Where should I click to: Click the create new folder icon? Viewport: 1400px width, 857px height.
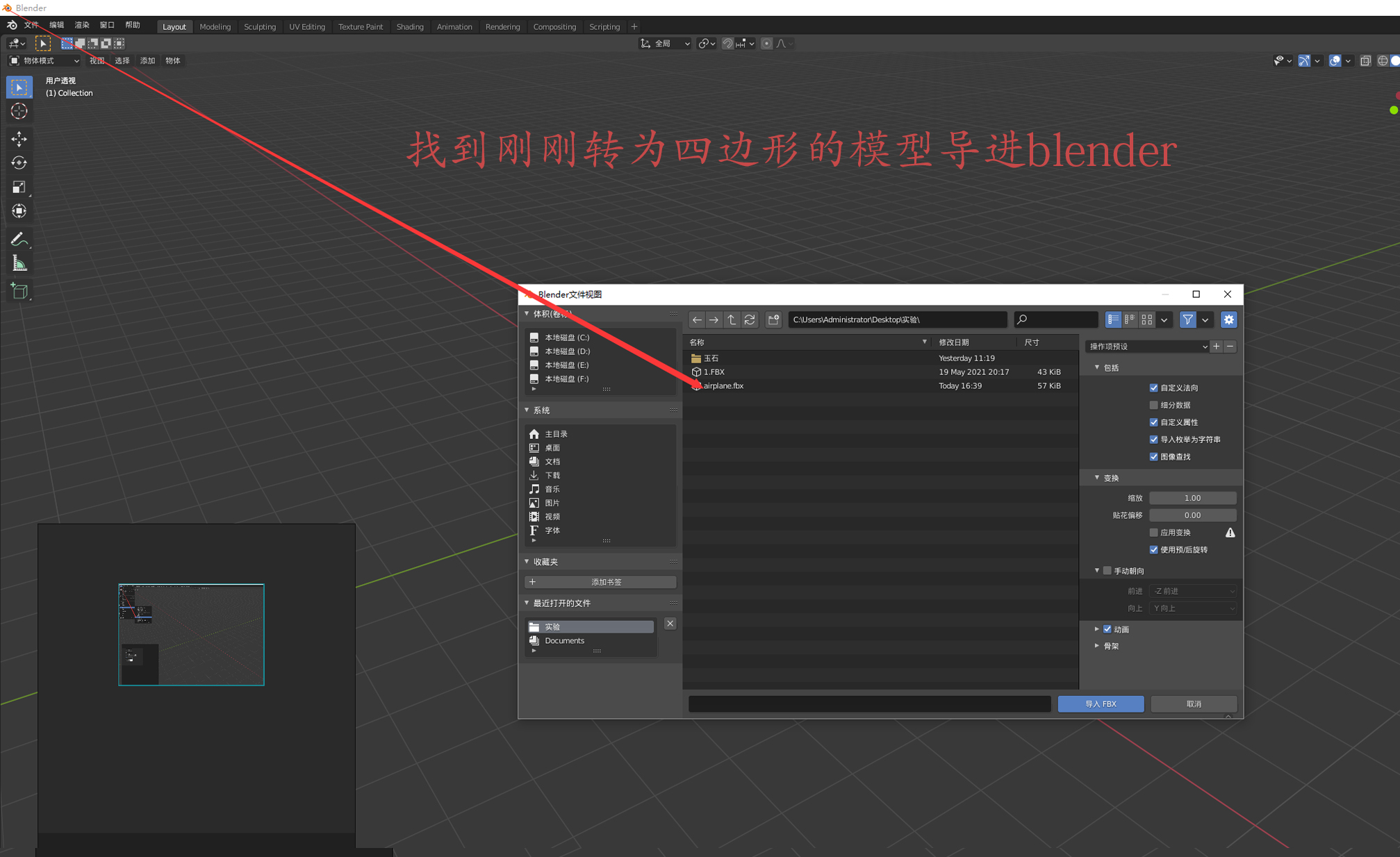773,319
